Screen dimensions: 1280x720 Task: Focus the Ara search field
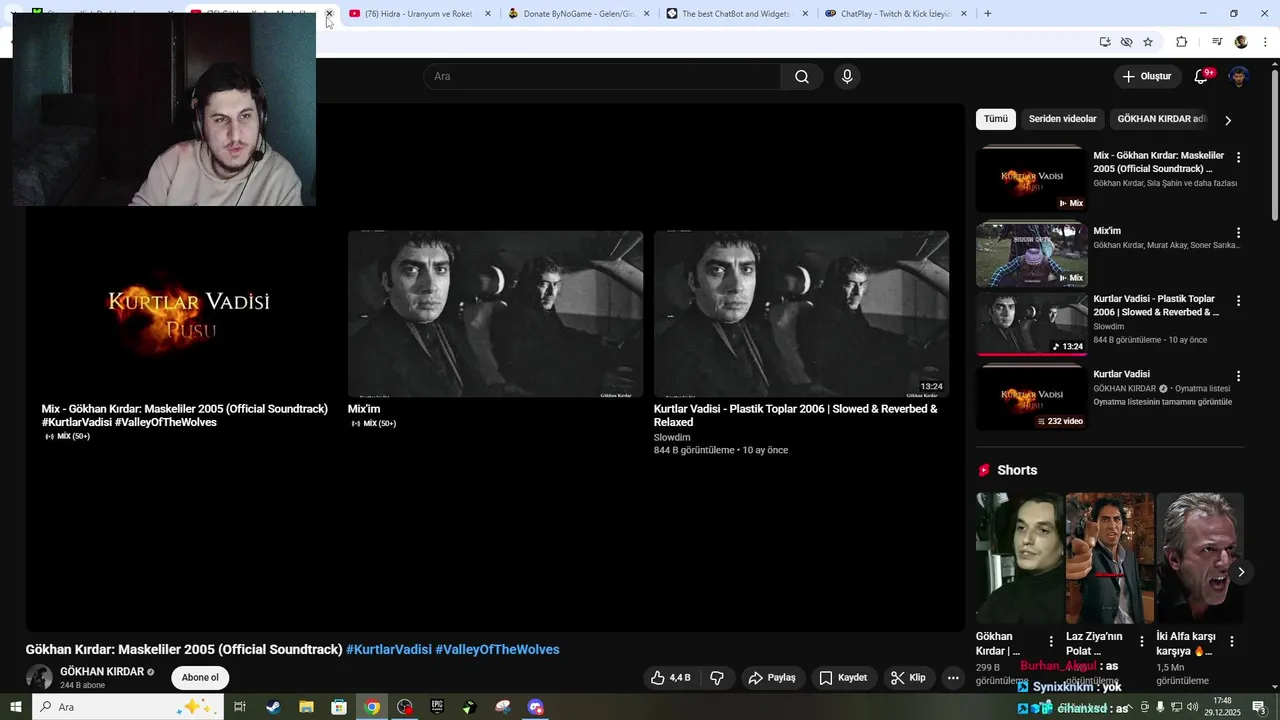pos(602,77)
